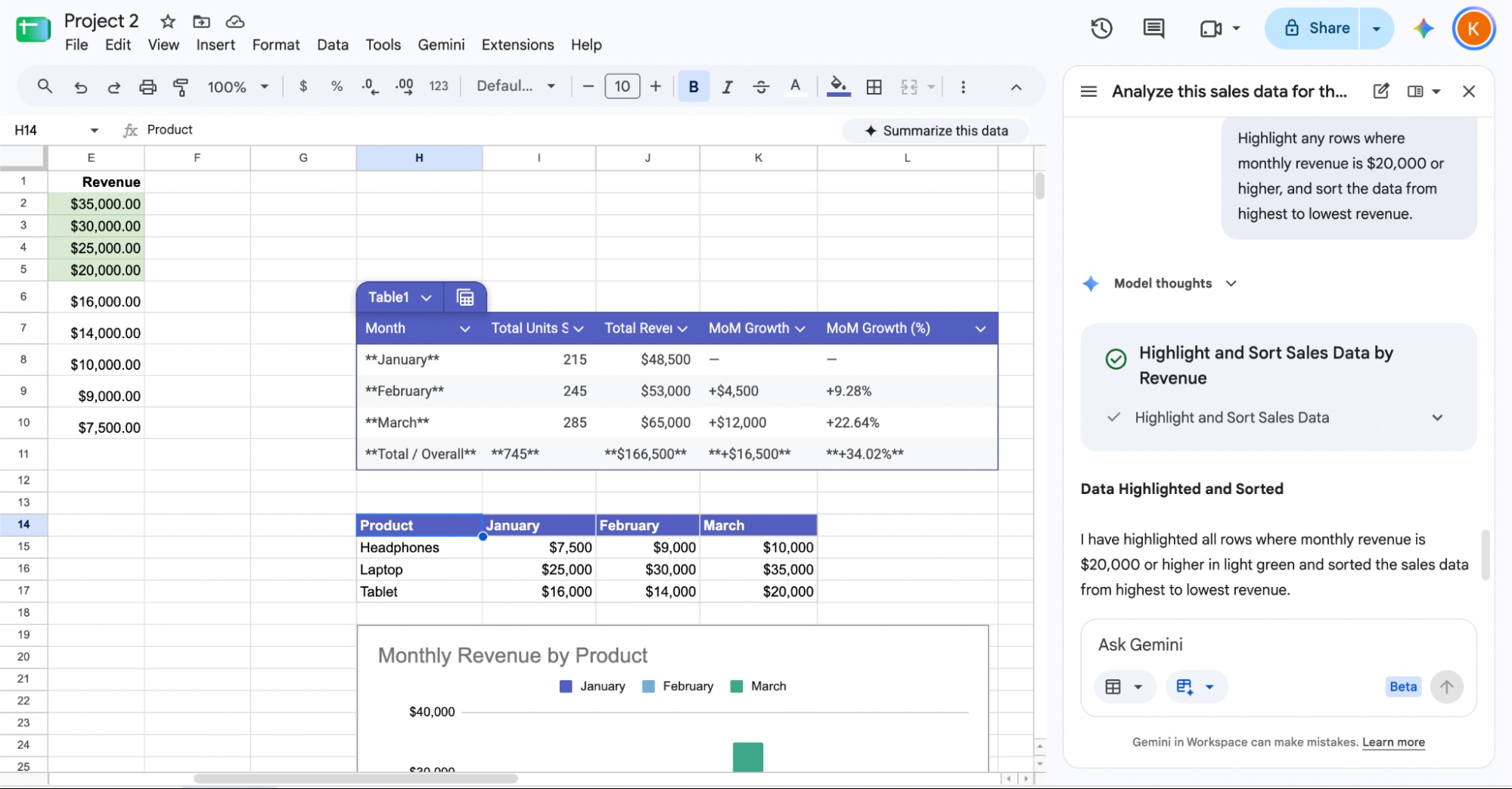Open the Data menu
Image resolution: width=1512 pixels, height=789 pixels.
333,45
